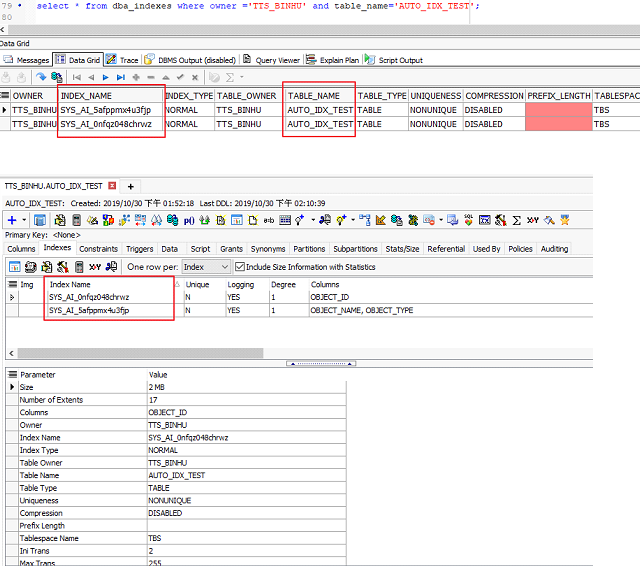
Task: Click the delete record minus icon
Action: 151,77
